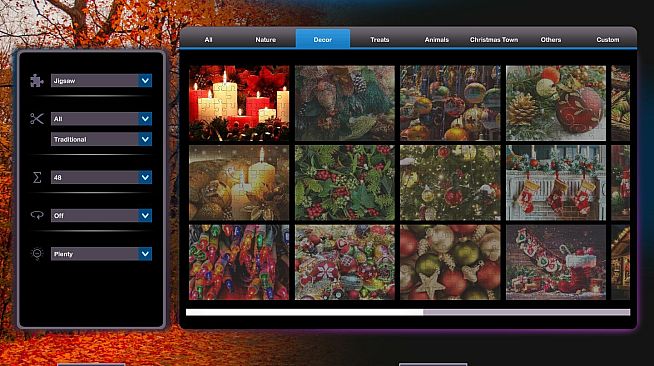Select the hanging glass ornaments puzzle
Image resolution: width=654 pixels, height=366 pixels.
[x=450, y=103]
